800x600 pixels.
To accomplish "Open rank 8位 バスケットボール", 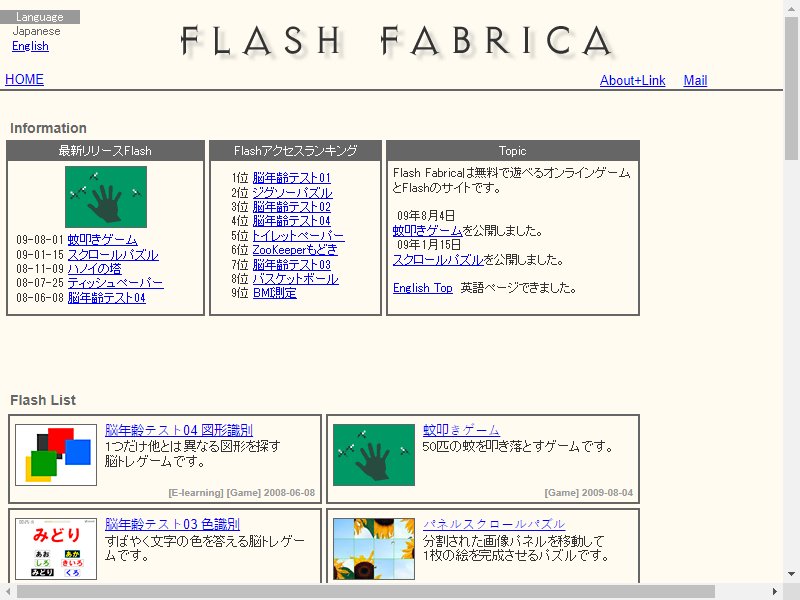I will click(295, 279).
